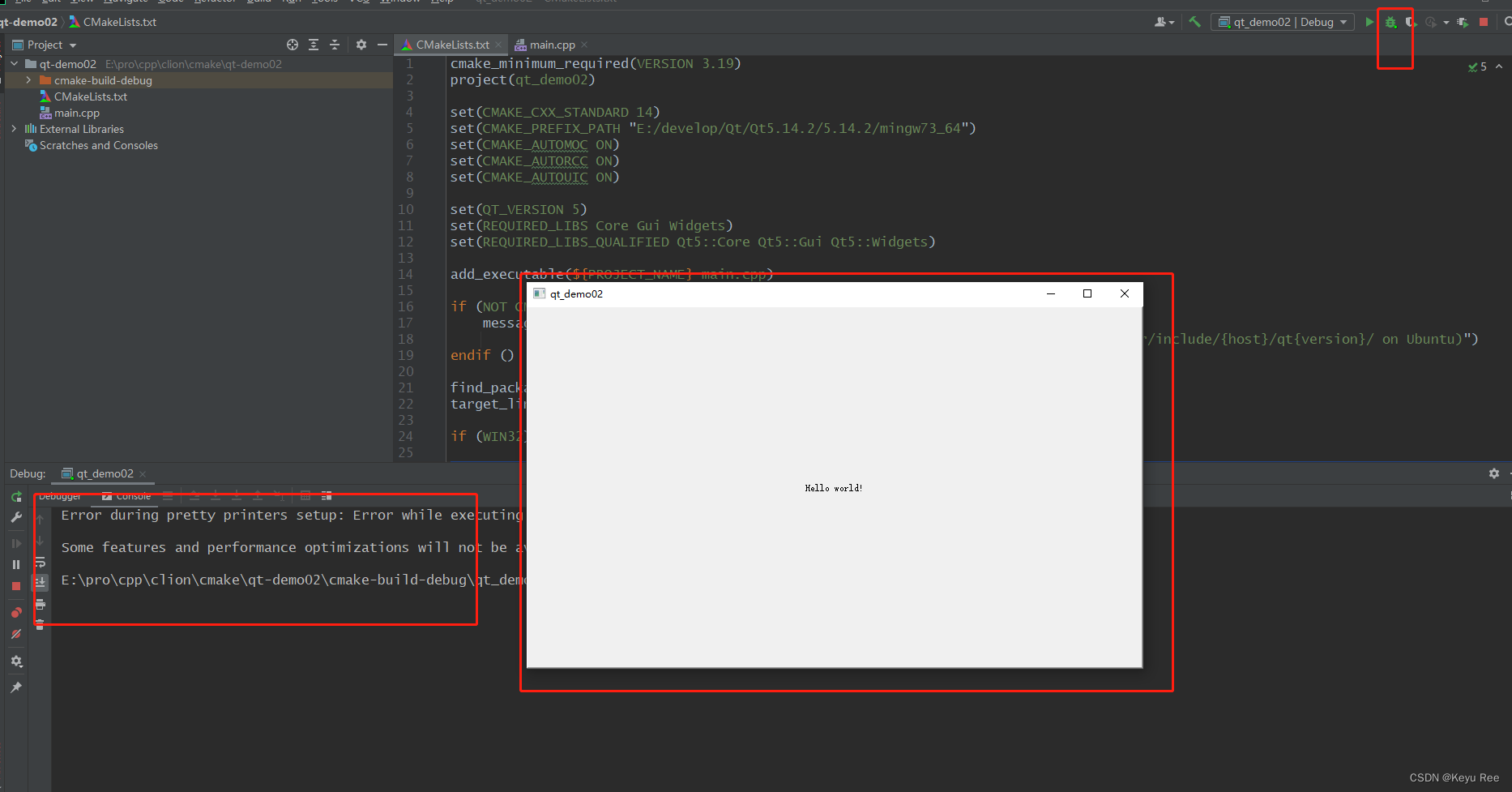Image resolution: width=1512 pixels, height=792 pixels.
Task: Switch to the Debugger tab
Action: point(60,495)
